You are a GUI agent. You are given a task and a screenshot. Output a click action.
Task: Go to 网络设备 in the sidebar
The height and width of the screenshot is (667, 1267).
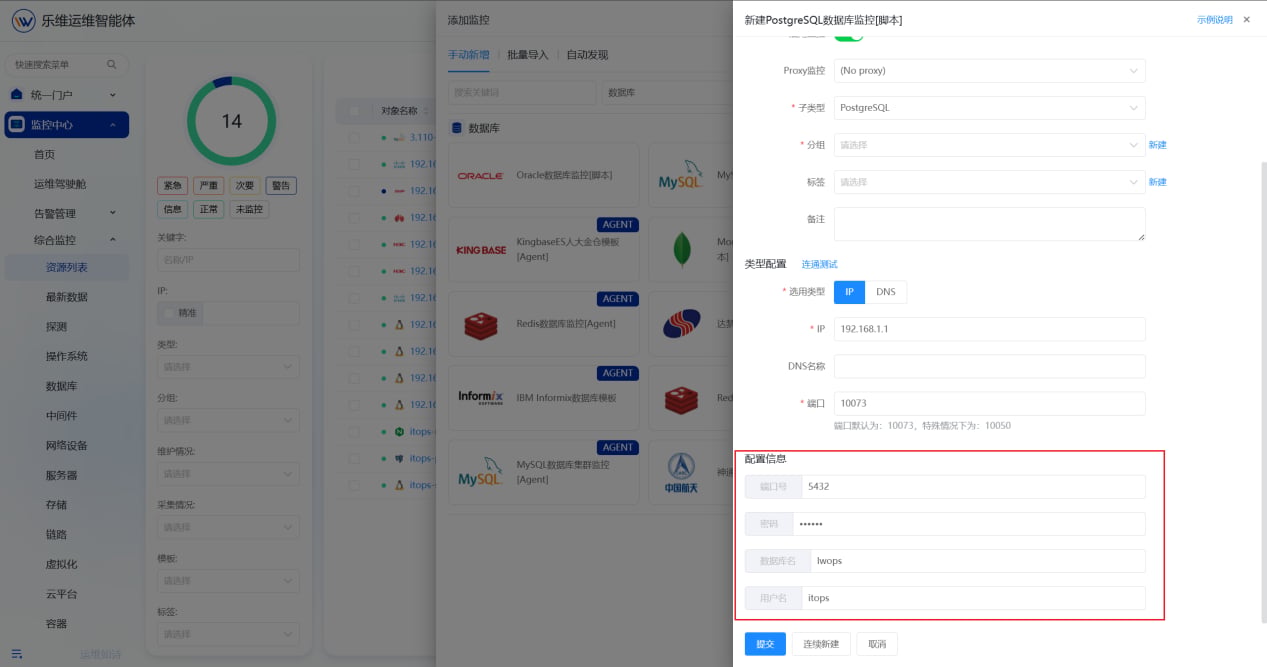point(67,445)
